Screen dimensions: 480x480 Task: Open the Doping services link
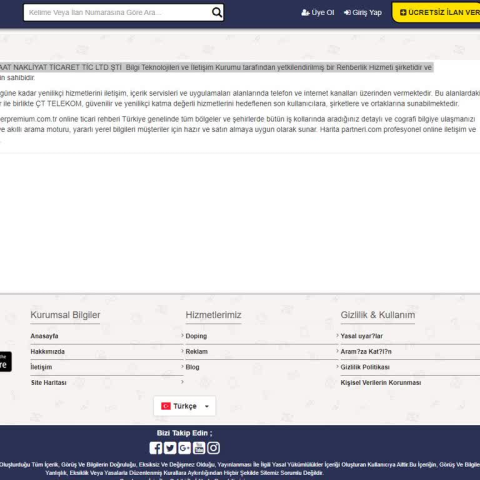click(196, 336)
